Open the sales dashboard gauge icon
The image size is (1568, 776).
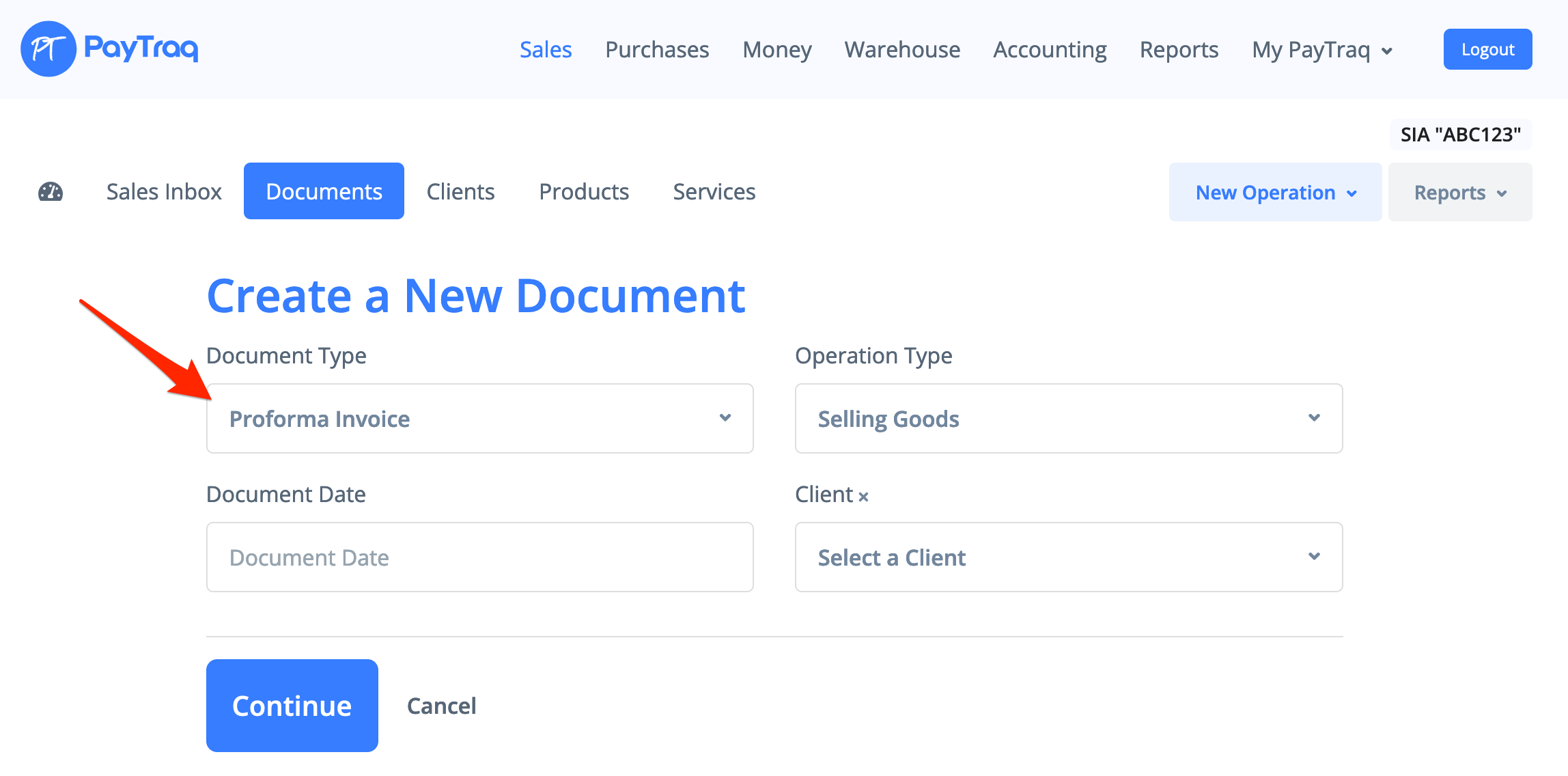[x=51, y=192]
